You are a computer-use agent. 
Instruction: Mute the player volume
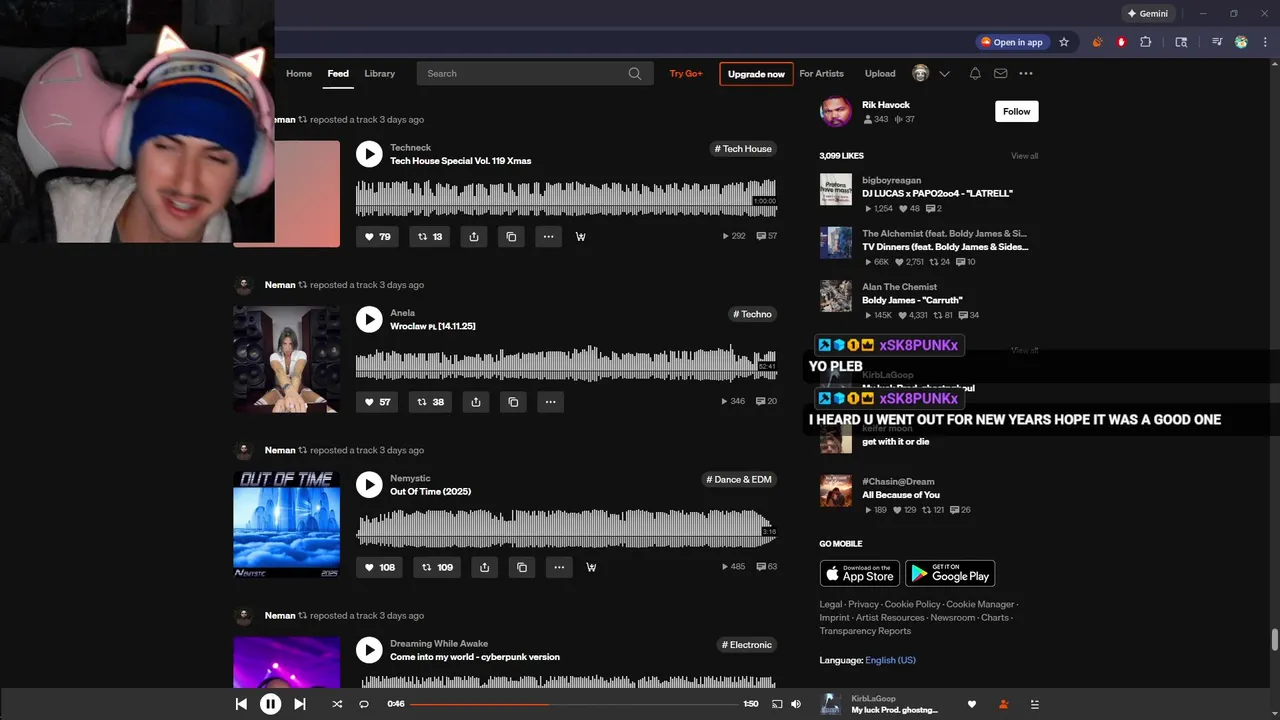pyautogui.click(x=796, y=704)
